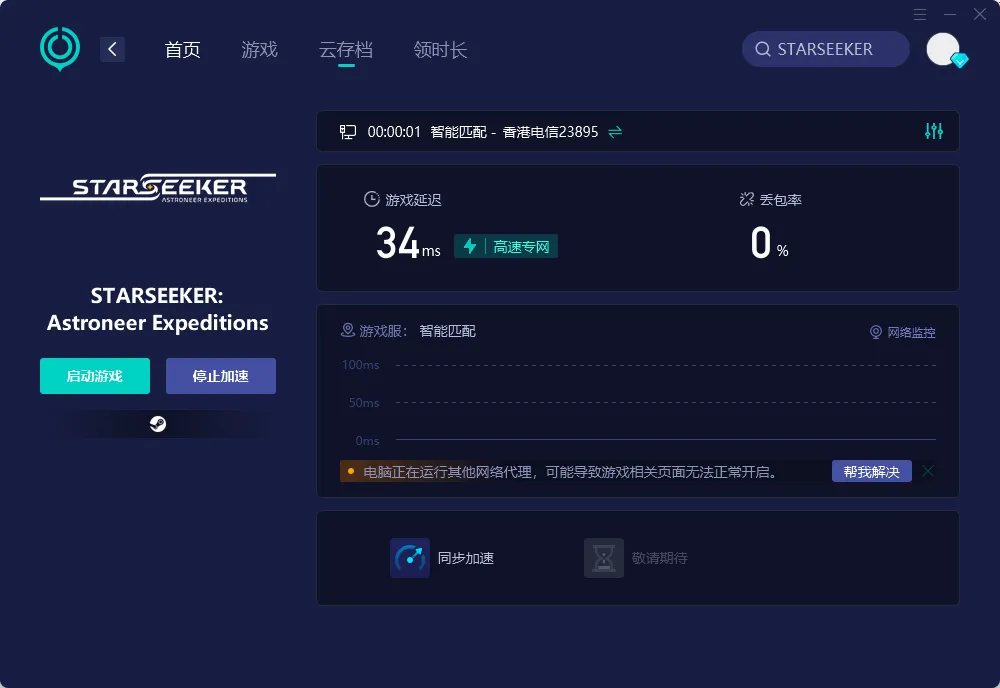Click the clock icon next to 游戏延迟
The image size is (1000, 688).
(371, 199)
